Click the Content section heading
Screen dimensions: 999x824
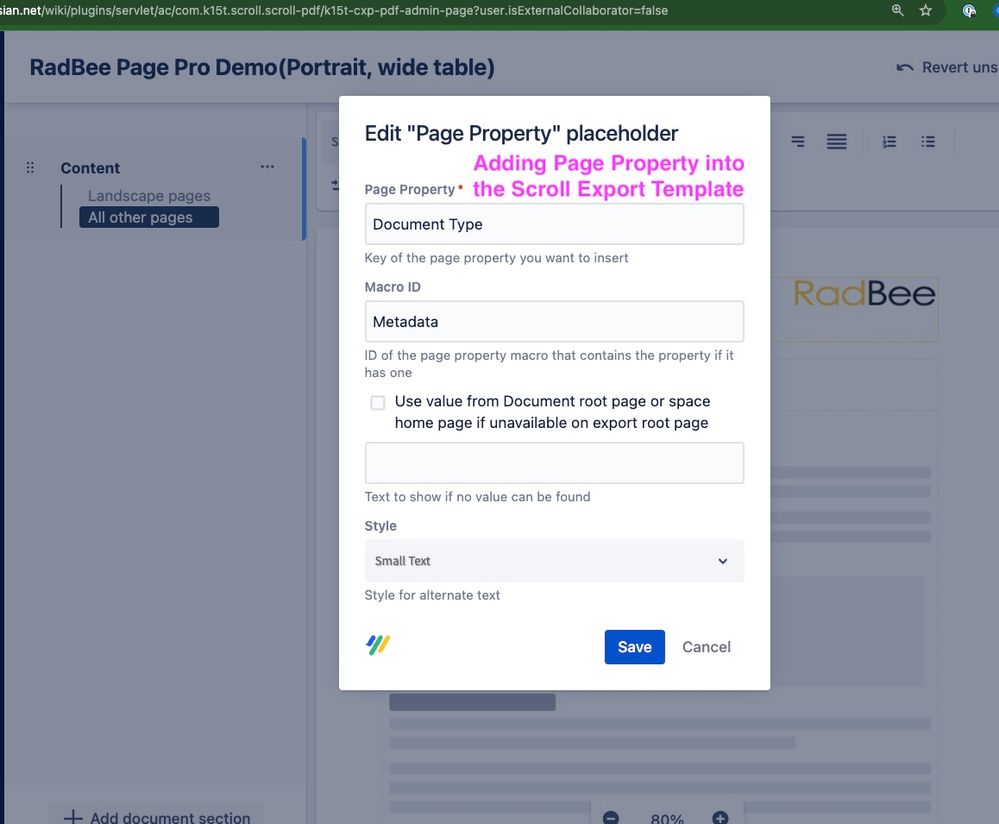tap(90, 168)
